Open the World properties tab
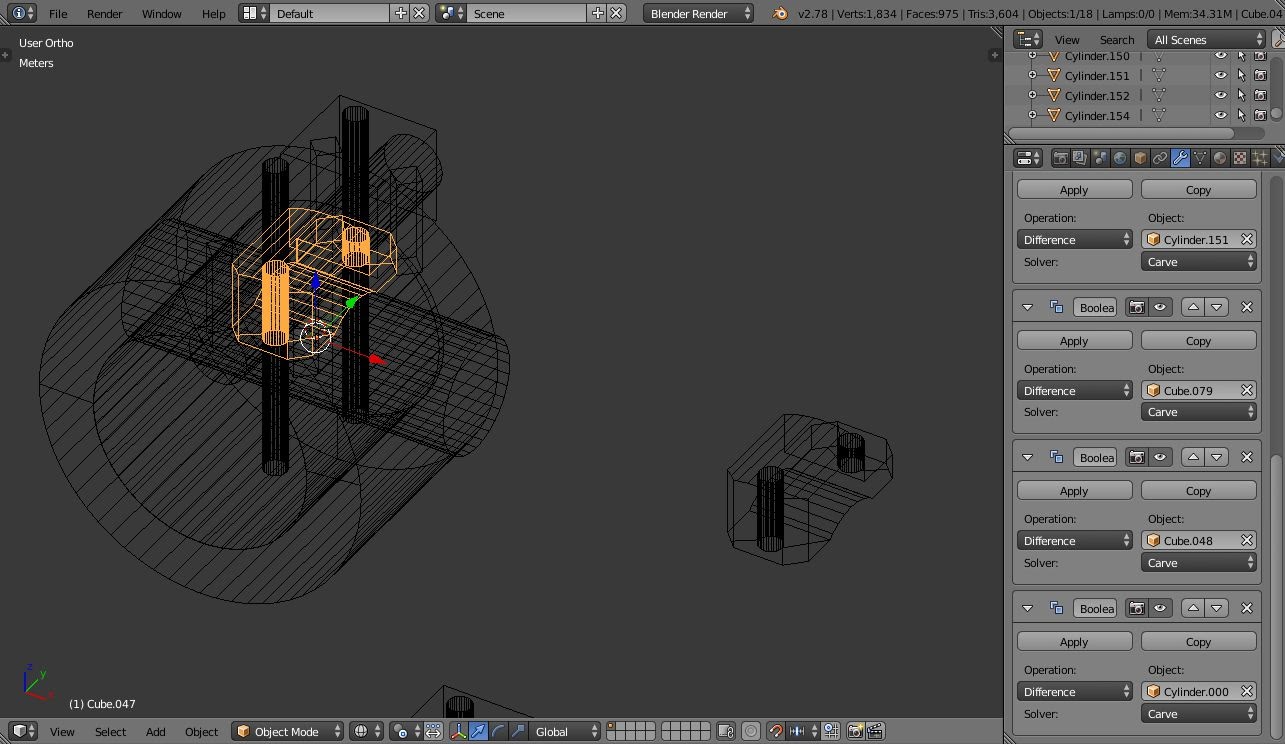 (x=1120, y=158)
